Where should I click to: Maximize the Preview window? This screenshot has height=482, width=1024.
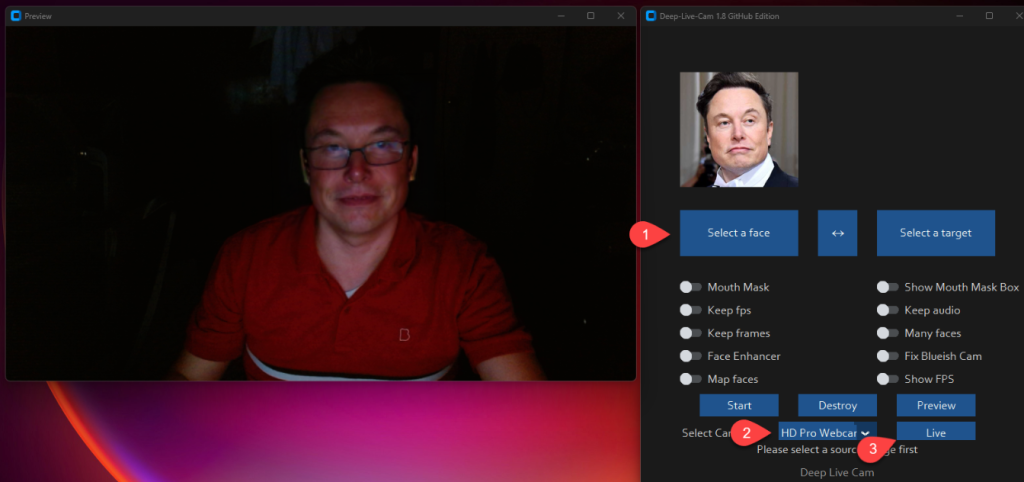click(x=590, y=16)
